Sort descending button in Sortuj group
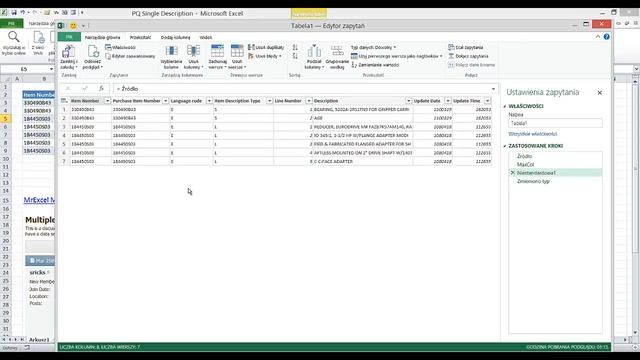Screen dimensions: 640x360 pyautogui.click(x=295, y=56)
